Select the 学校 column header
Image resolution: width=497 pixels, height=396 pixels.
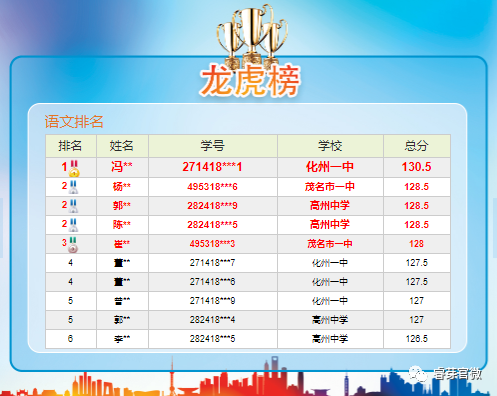click(x=330, y=146)
